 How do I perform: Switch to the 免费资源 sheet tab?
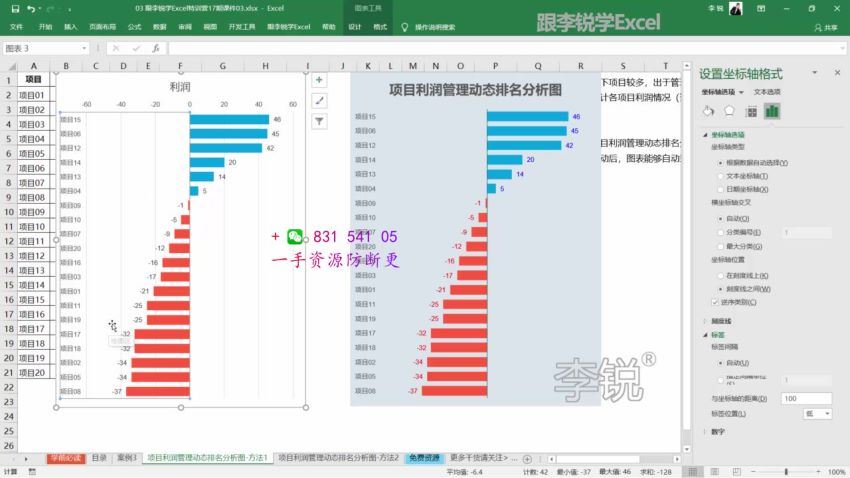click(x=424, y=458)
